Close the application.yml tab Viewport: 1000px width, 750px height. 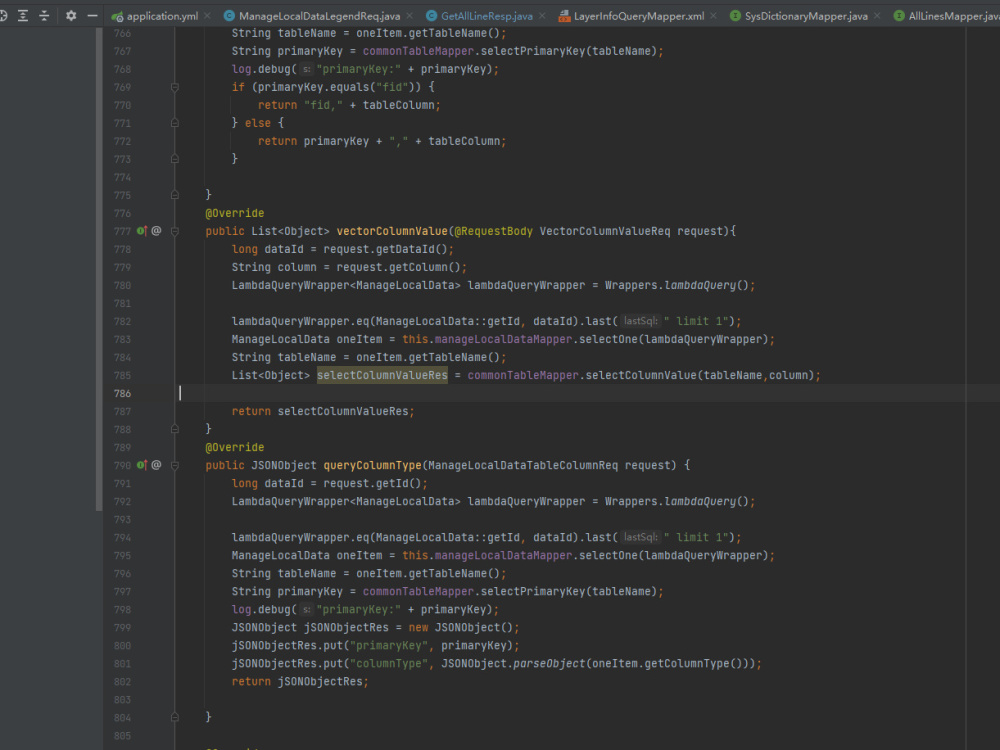207,16
